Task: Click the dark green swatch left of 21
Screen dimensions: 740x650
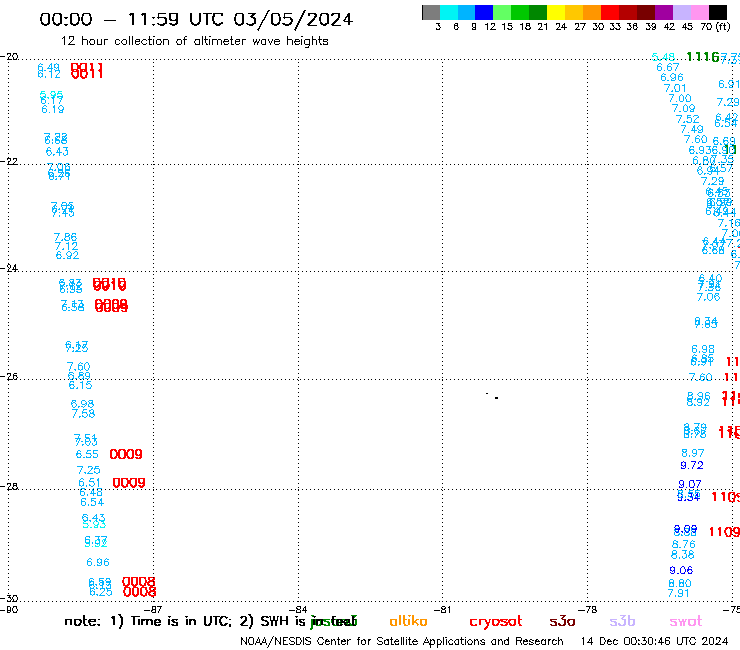Action: pyautogui.click(x=538, y=12)
